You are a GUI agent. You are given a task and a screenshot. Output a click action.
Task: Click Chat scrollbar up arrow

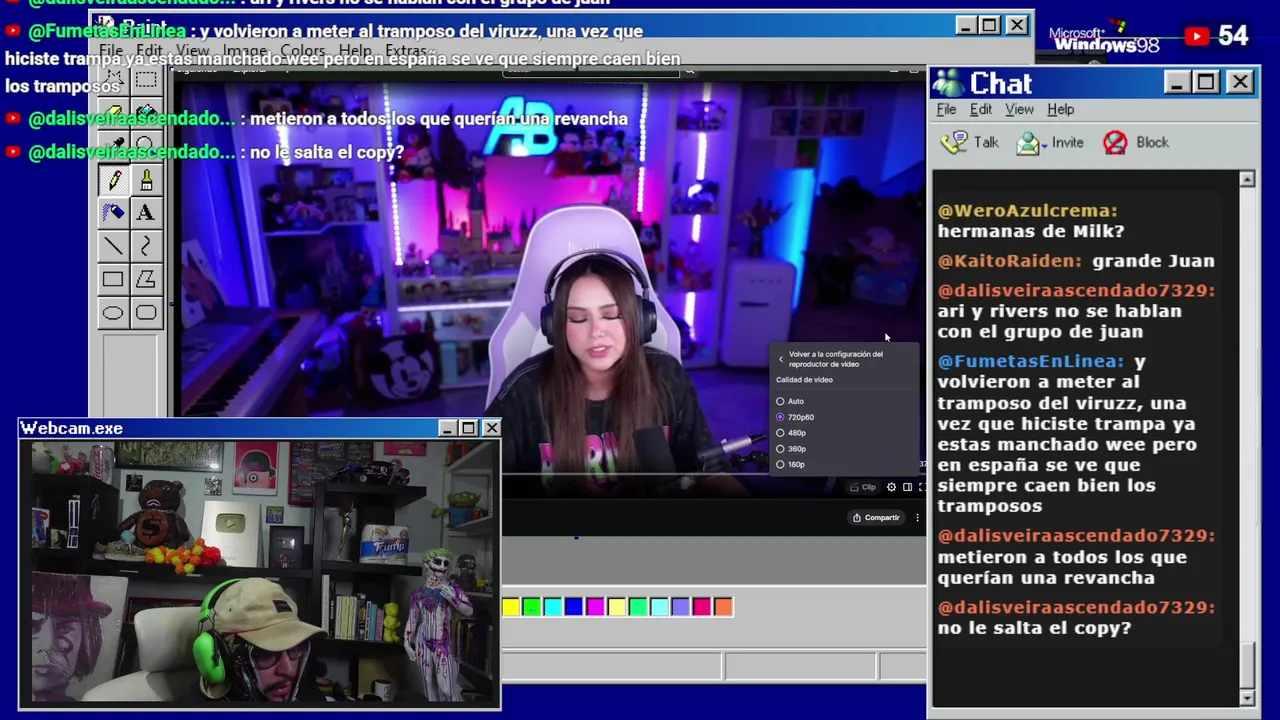click(x=1247, y=179)
